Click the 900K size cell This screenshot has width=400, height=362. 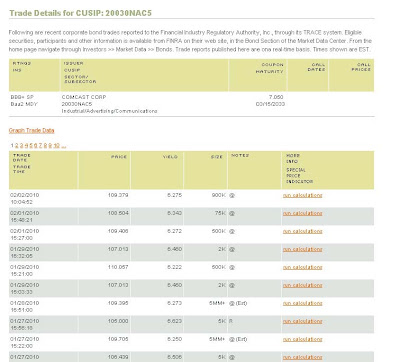(218, 195)
